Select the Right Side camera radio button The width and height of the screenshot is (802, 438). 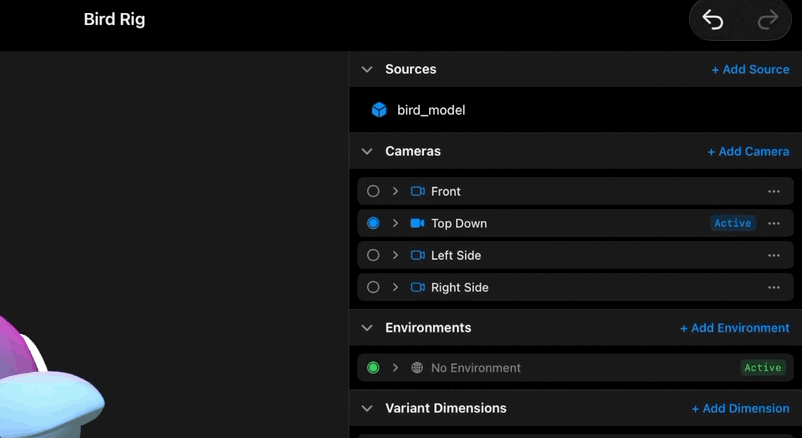(x=373, y=287)
